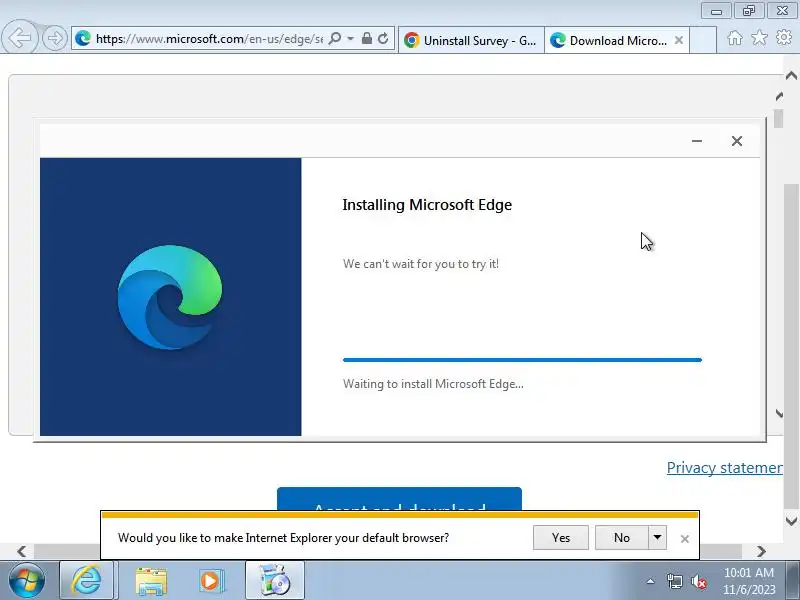Viewport: 800px width, 600px height.
Task: Expand the No button dropdown arrow
Action: (658, 538)
